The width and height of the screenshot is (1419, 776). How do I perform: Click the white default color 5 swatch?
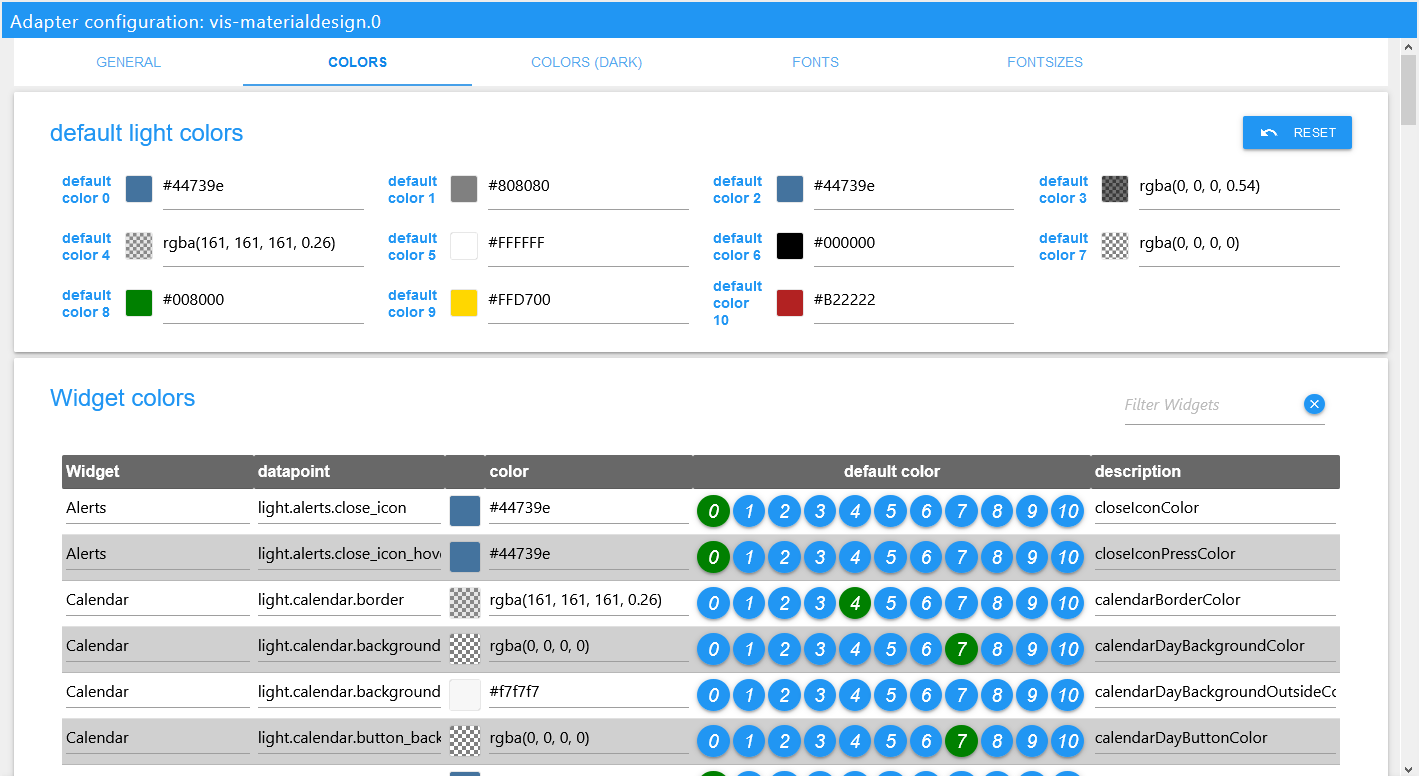coord(464,246)
